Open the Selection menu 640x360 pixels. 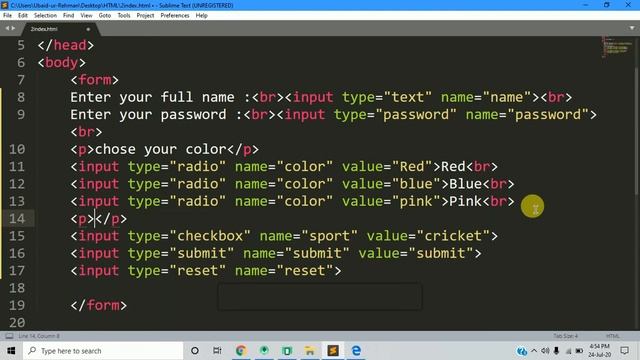tap(45, 16)
